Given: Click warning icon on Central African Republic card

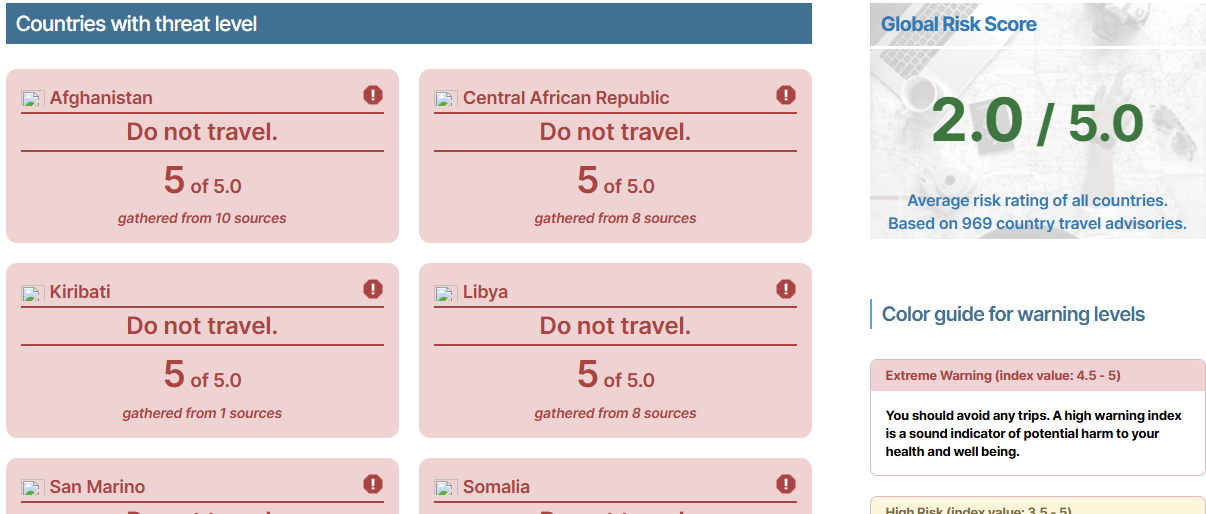Looking at the screenshot, I should click(786, 95).
